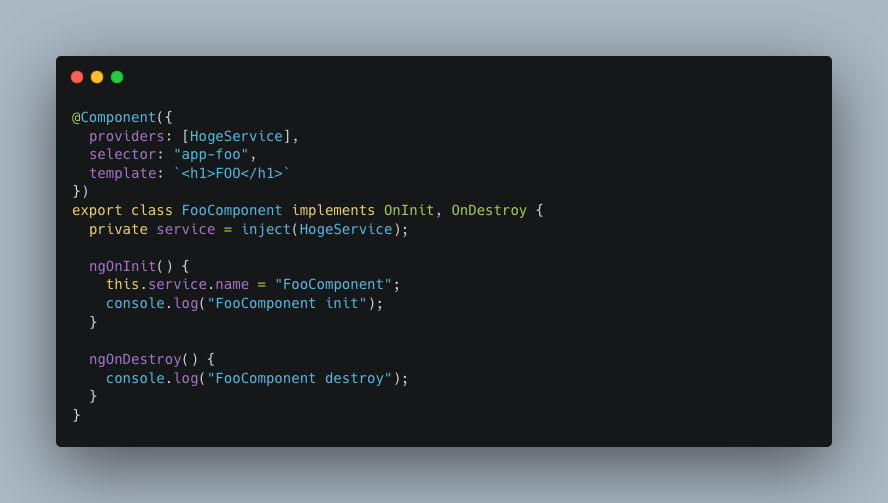Click the ngOnDestroy method name
The image size is (888, 503).
(135, 359)
